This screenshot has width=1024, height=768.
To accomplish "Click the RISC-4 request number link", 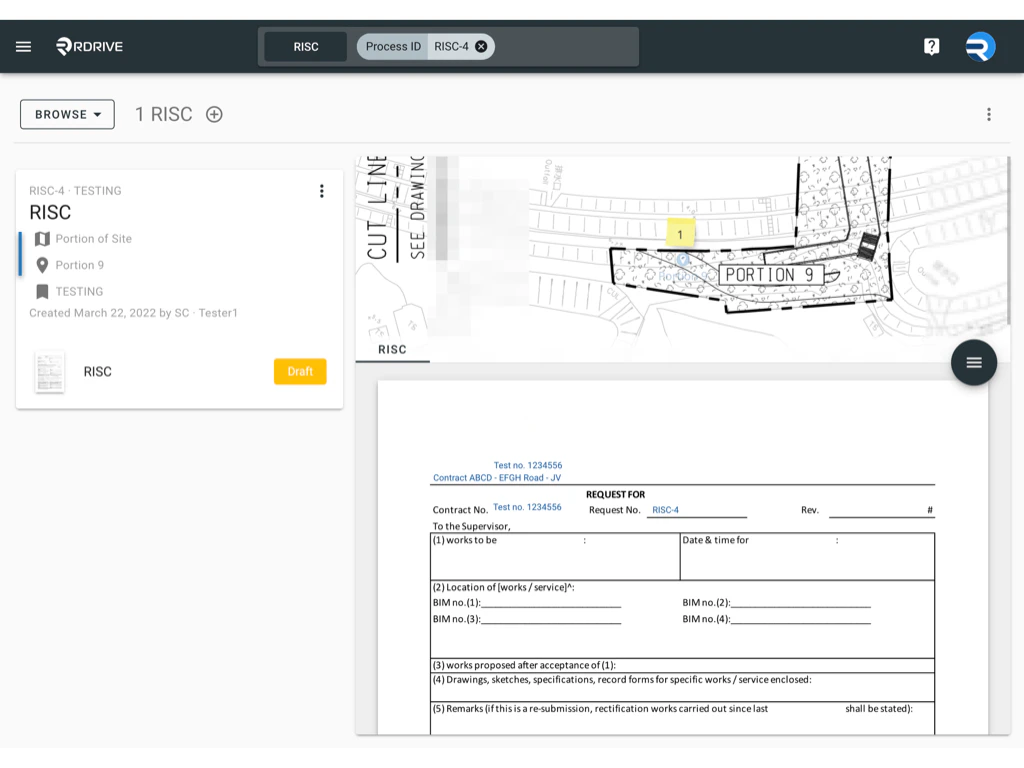I will (665, 510).
